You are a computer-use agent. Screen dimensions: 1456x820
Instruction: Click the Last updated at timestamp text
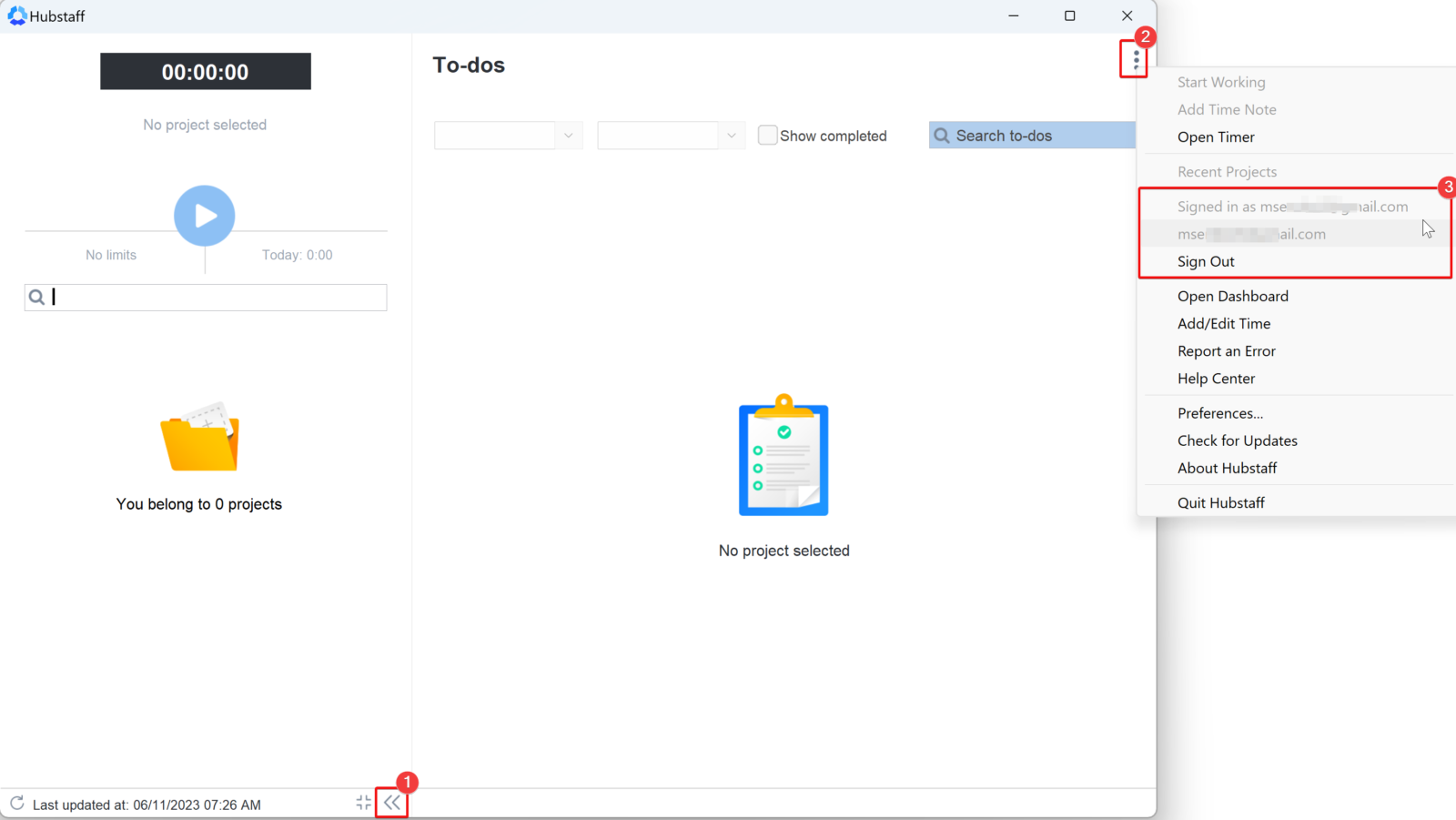tap(147, 805)
